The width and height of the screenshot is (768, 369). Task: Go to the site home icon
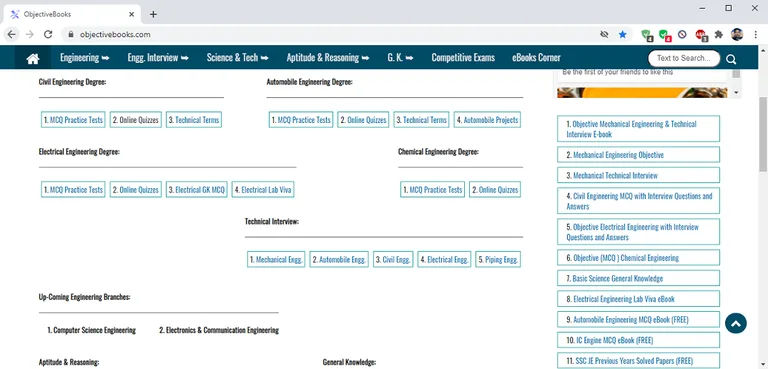(x=33, y=58)
